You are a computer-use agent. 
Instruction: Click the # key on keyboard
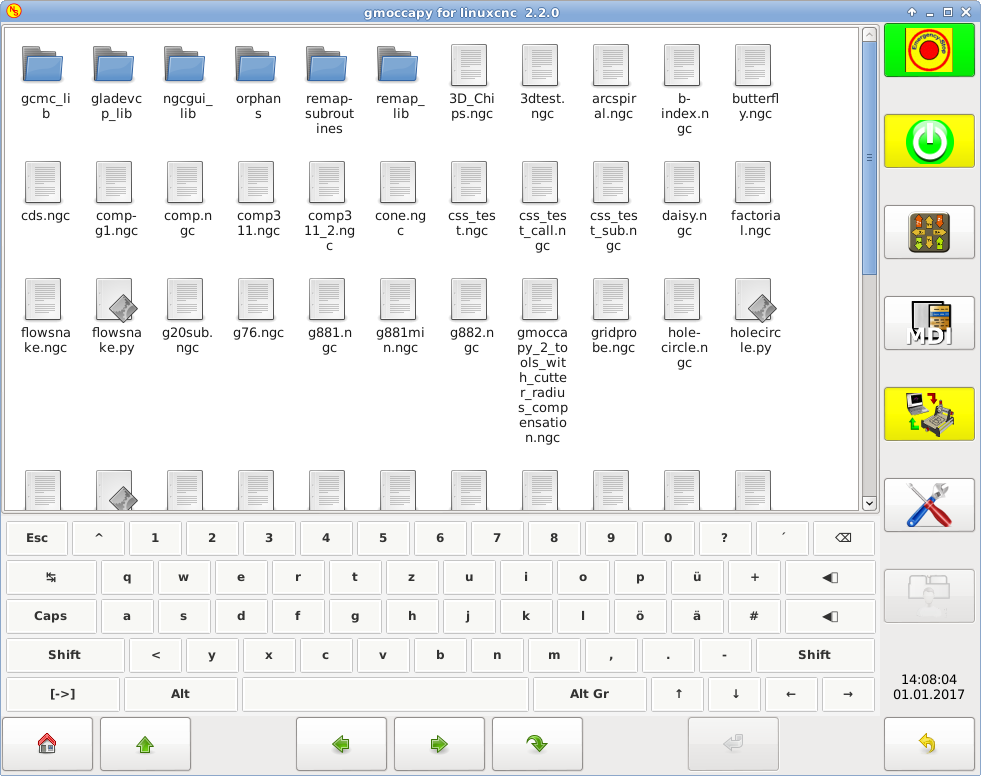tap(754, 616)
